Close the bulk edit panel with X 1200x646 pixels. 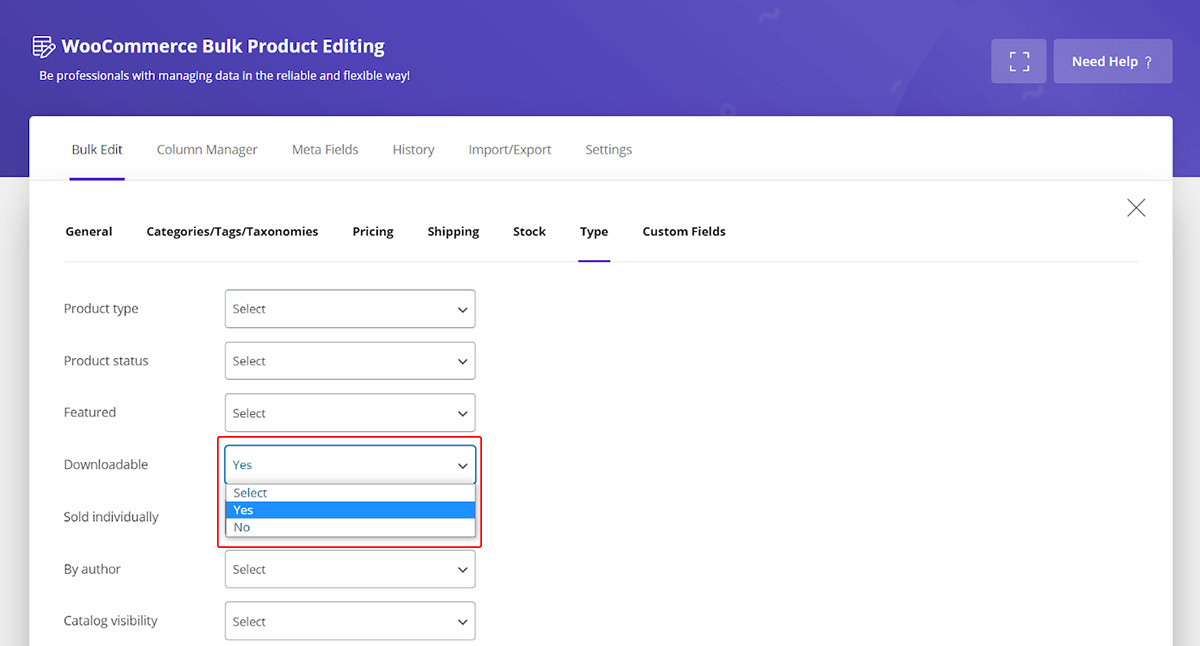[1136, 207]
